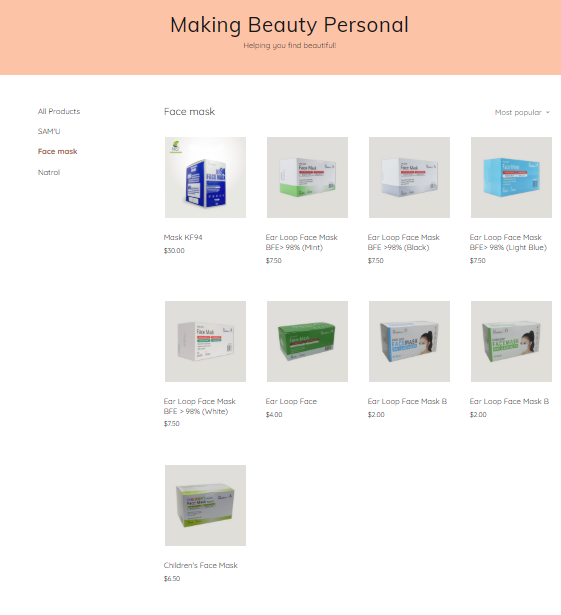Select the White ear loop mask image
The height and width of the screenshot is (615, 561).
(x=205, y=341)
